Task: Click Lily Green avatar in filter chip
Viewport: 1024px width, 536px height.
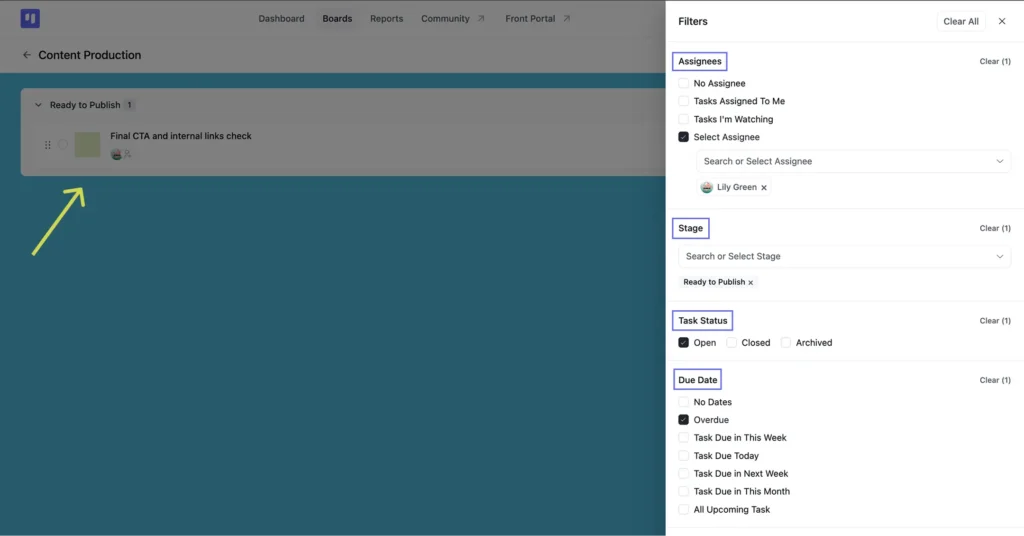Action: coord(707,187)
